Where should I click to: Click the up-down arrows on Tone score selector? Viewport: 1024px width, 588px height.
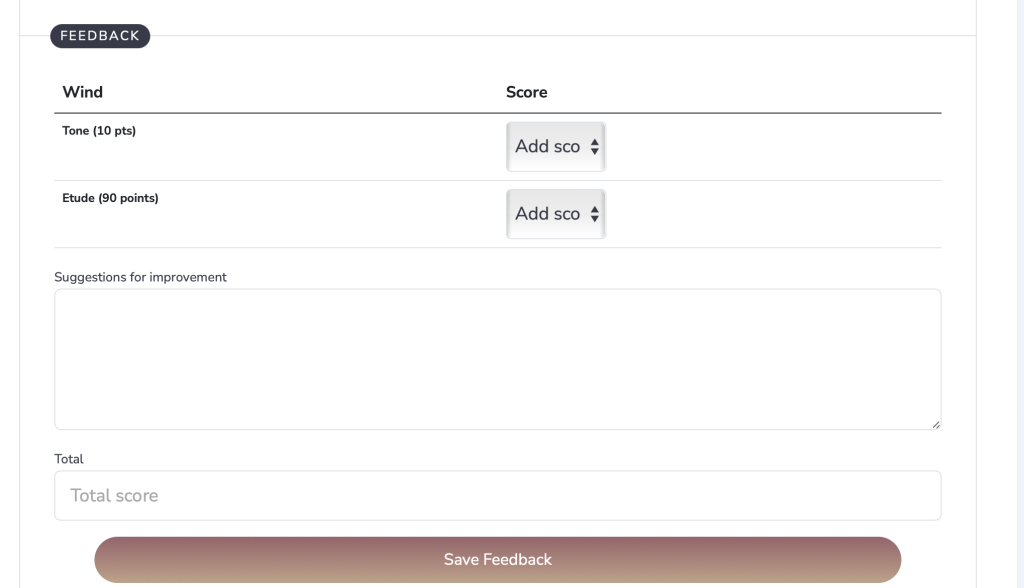[x=594, y=146]
